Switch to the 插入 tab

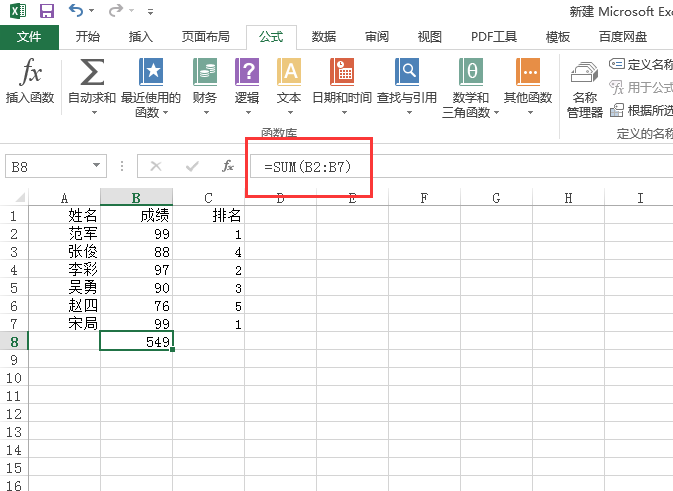pyautogui.click(x=141, y=37)
